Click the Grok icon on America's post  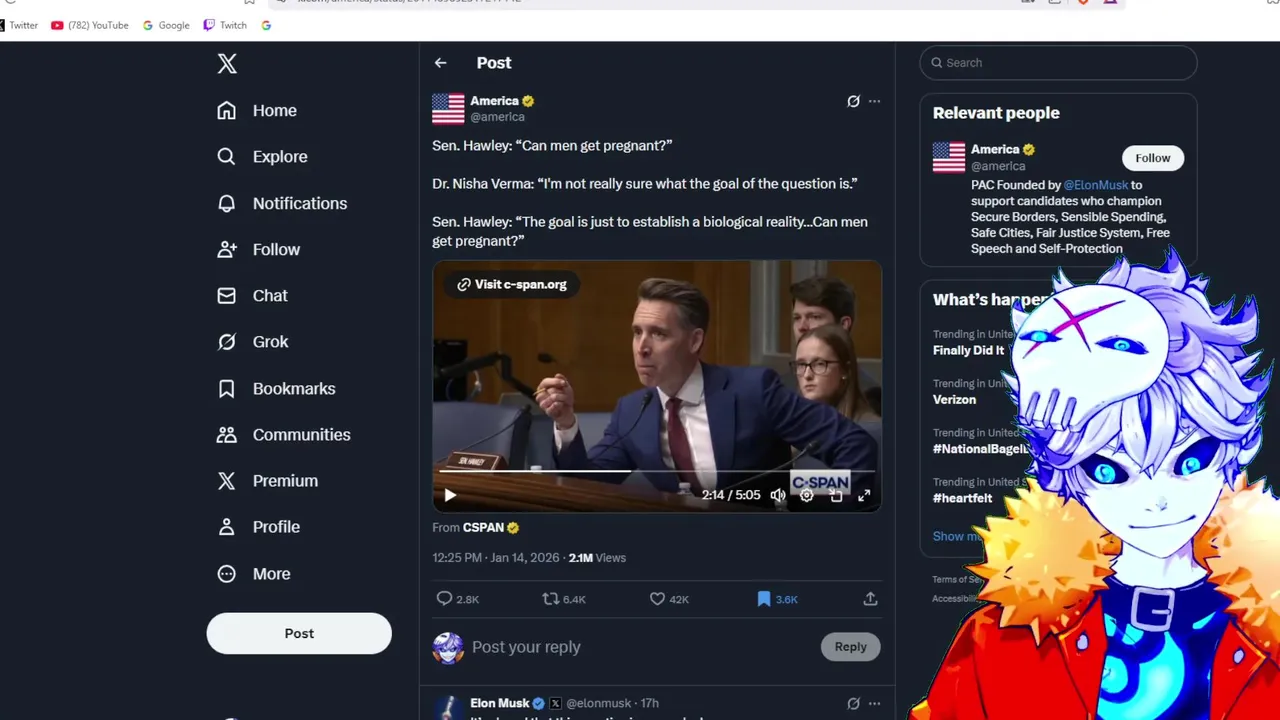coord(853,101)
